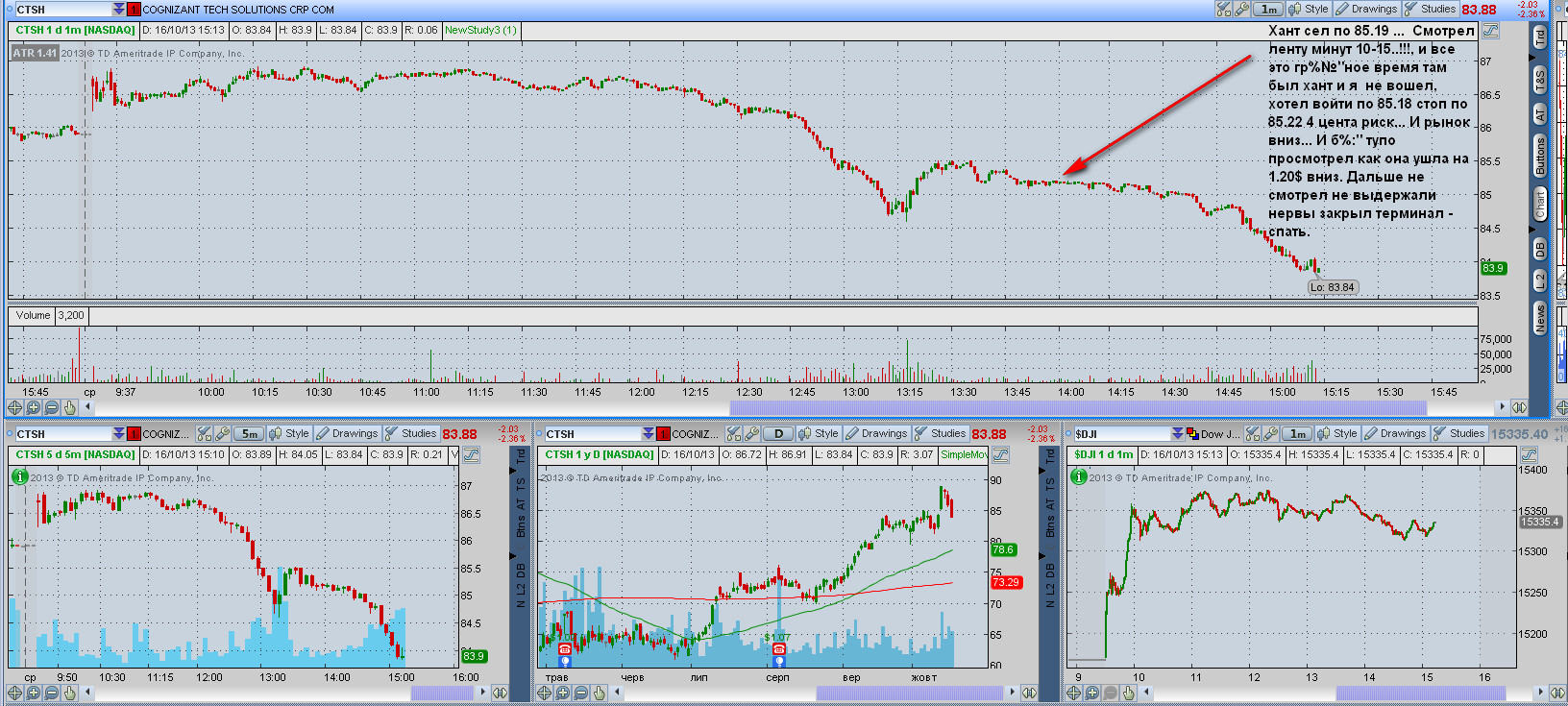Open wrench settings on the $DJI chart
Viewport: 1568px width, 706px height.
pyautogui.click(x=1271, y=434)
